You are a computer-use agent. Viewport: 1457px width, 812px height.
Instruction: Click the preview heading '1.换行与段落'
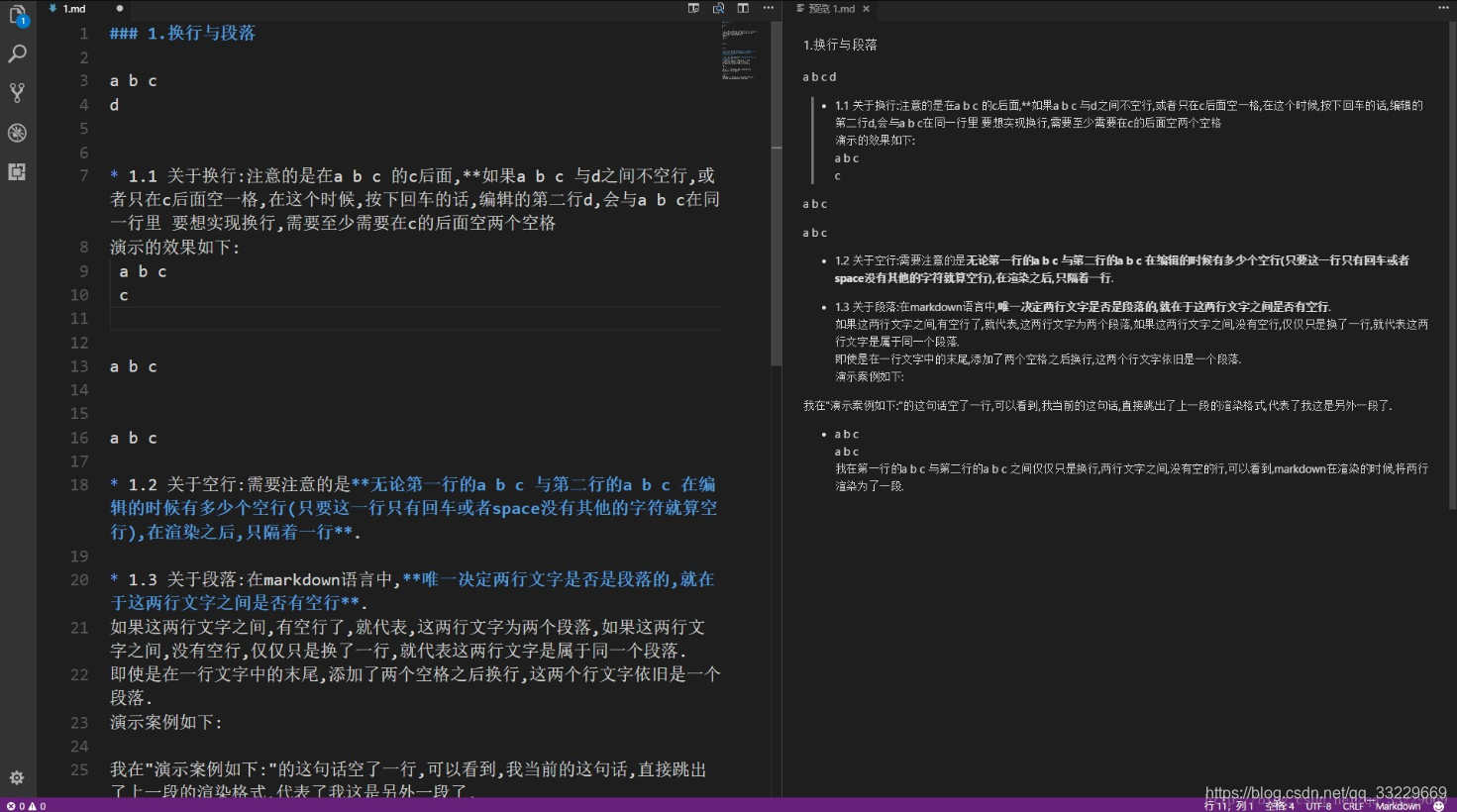[x=840, y=45]
